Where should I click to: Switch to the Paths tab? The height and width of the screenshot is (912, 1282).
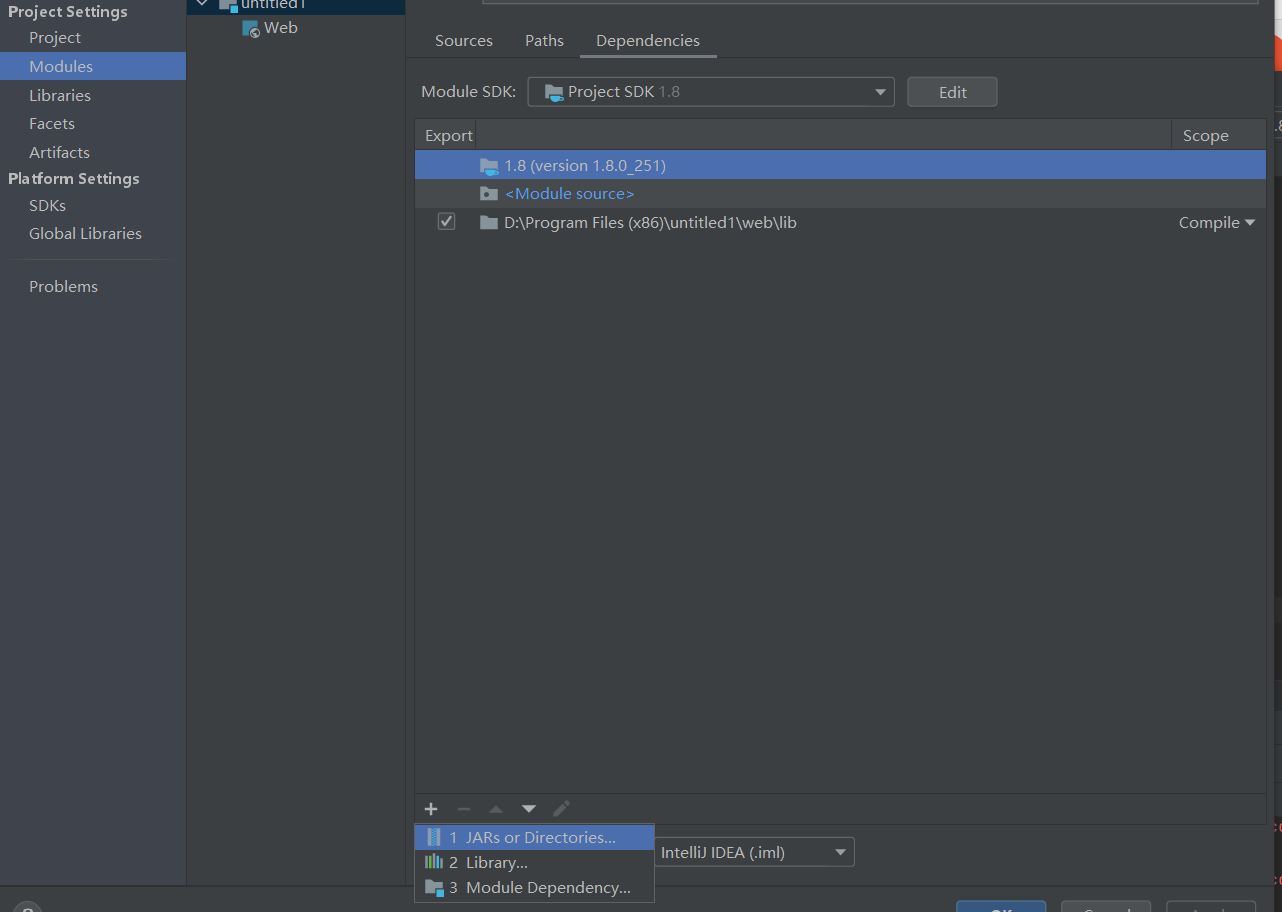(544, 41)
